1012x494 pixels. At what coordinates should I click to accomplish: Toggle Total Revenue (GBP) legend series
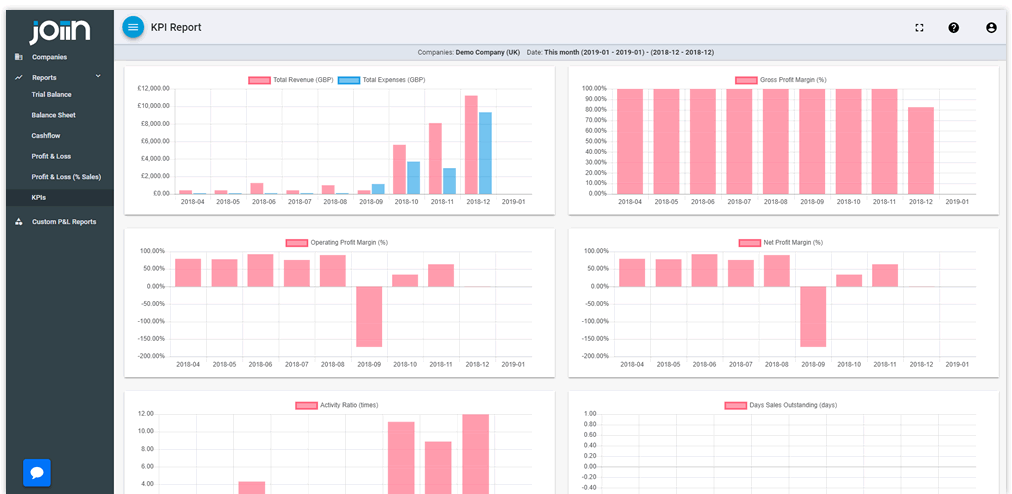290,80
